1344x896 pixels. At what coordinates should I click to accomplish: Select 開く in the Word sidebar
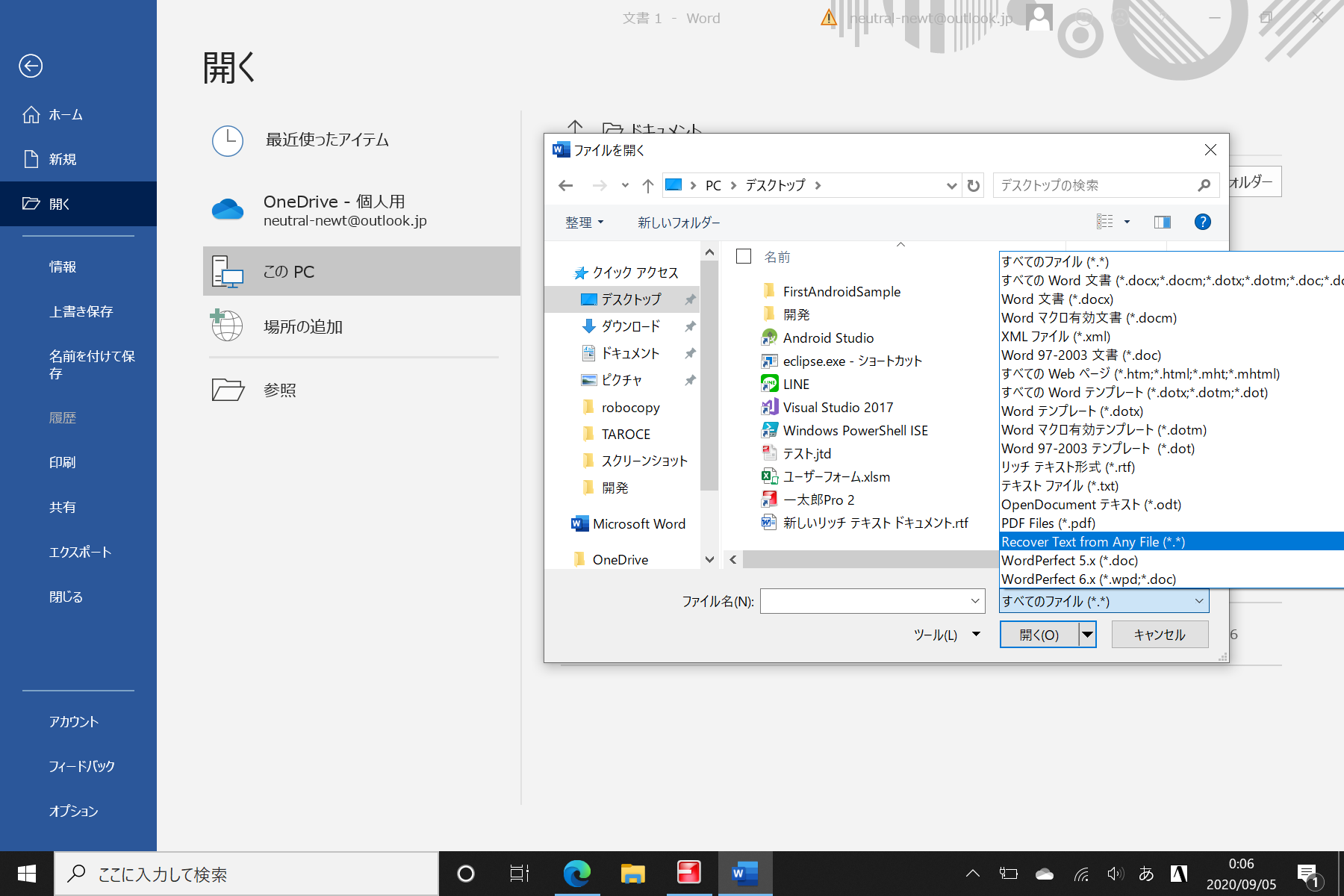(78, 204)
